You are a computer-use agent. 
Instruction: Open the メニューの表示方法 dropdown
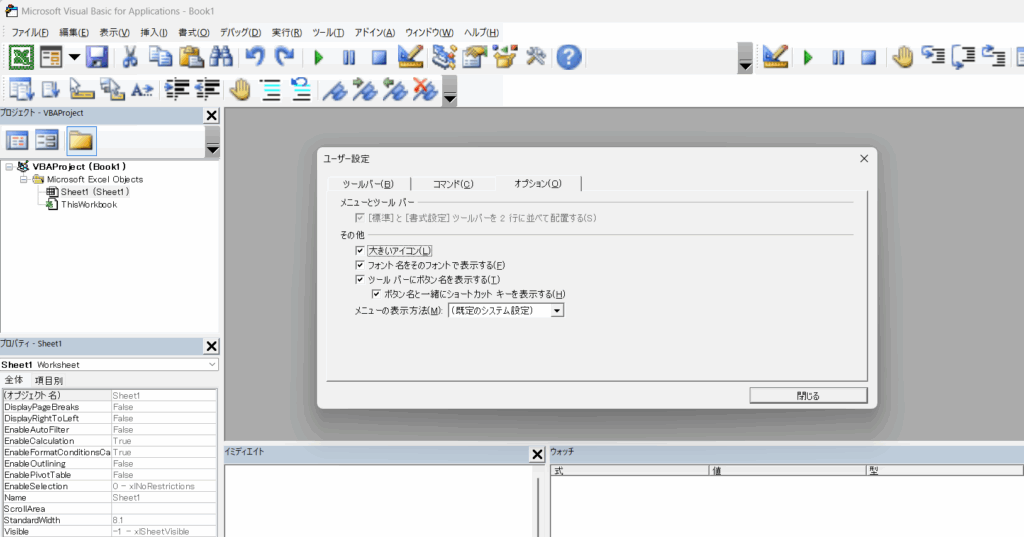(x=557, y=311)
